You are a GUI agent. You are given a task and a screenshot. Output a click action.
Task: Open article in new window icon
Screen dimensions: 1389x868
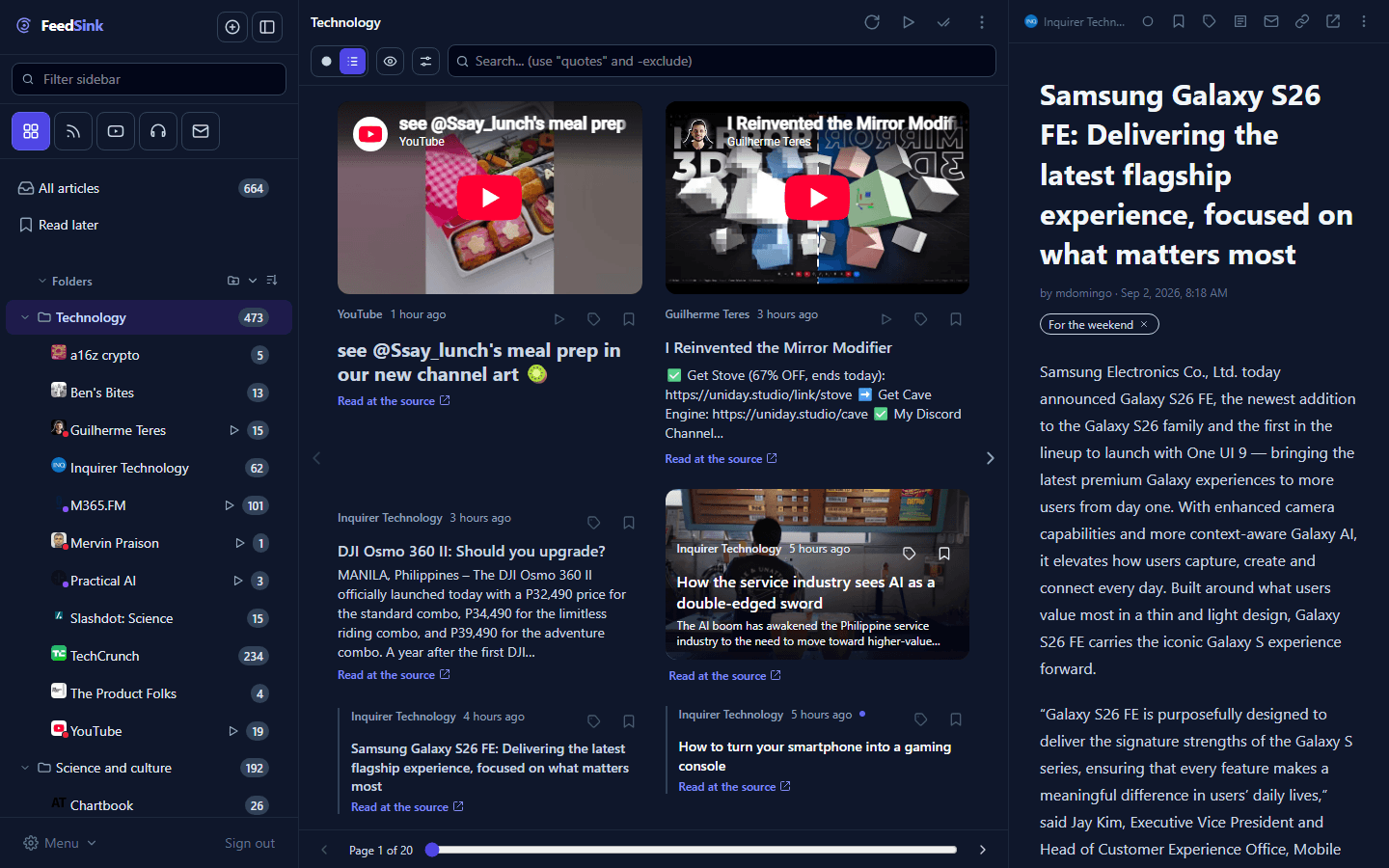pyautogui.click(x=1333, y=21)
